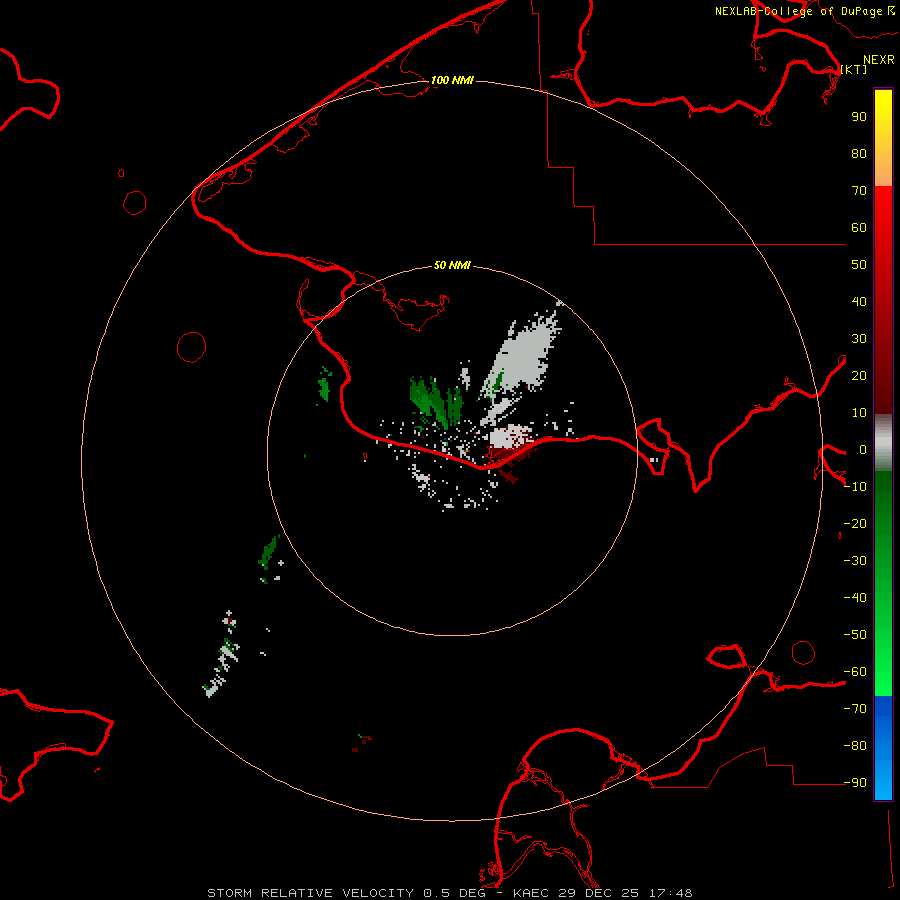The height and width of the screenshot is (900, 900).
Task: Click the 20 value on the color scale
Action: tap(859, 376)
